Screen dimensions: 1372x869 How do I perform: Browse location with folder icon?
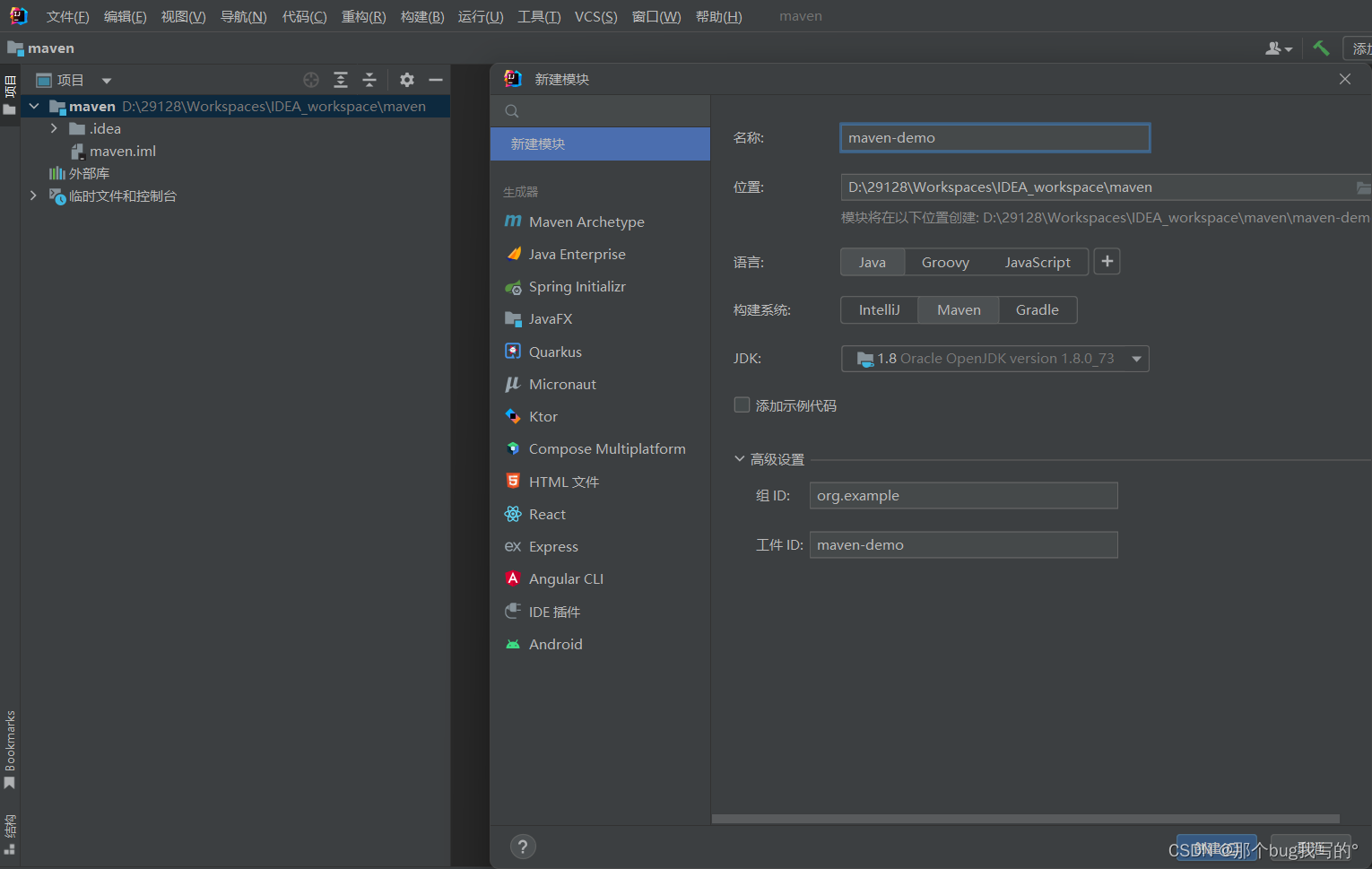1363,187
